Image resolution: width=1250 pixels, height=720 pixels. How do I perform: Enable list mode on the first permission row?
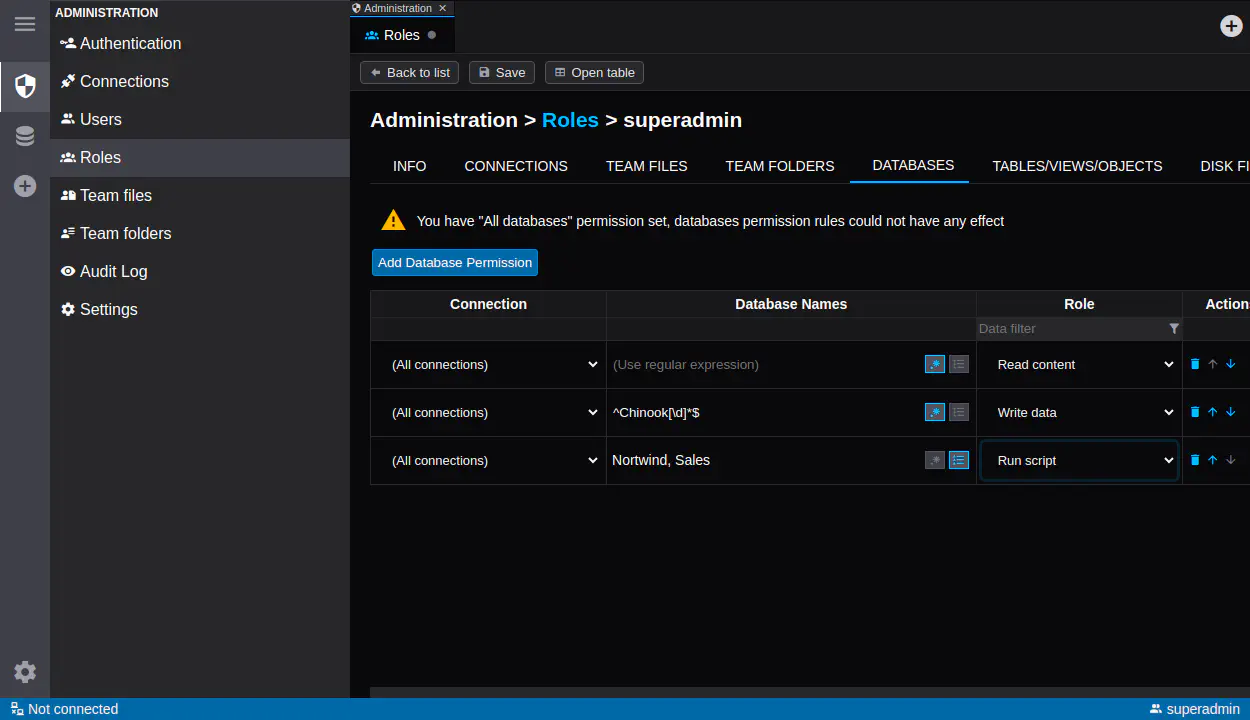pos(959,364)
